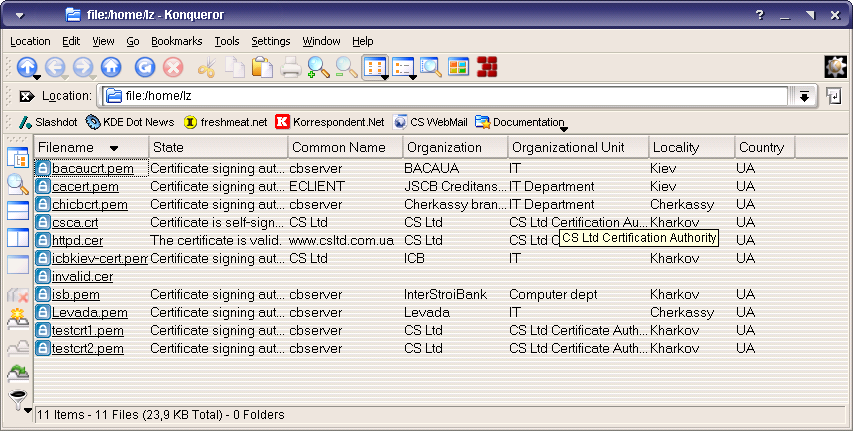This screenshot has width=853, height=431.
Task: Open the sidebar magnifier search icon
Action: 17,185
